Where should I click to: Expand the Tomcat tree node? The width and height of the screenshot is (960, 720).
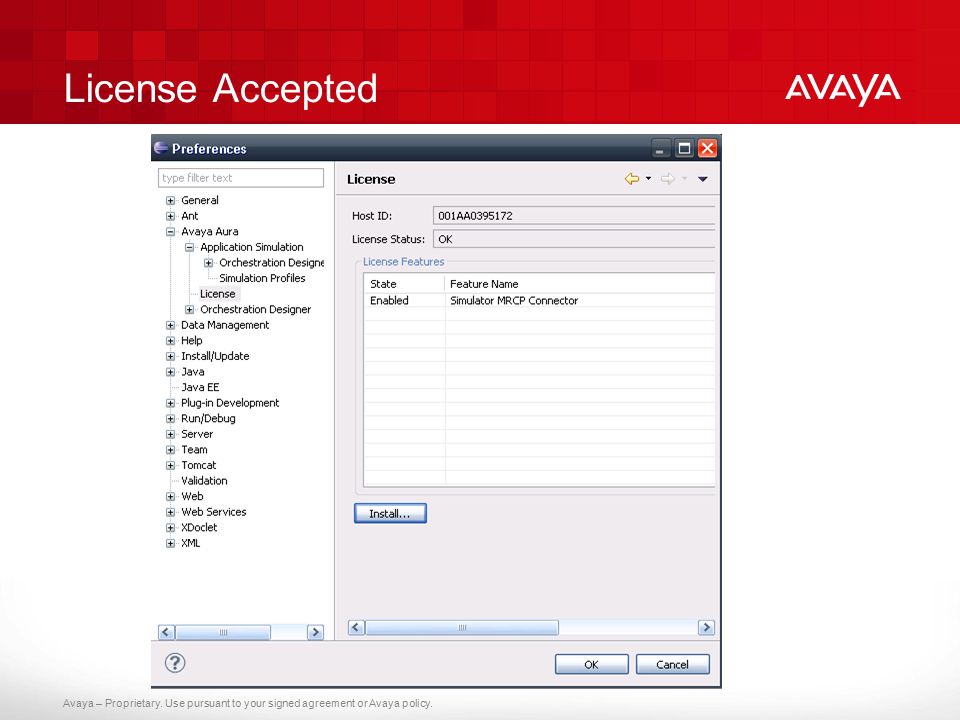pos(171,465)
